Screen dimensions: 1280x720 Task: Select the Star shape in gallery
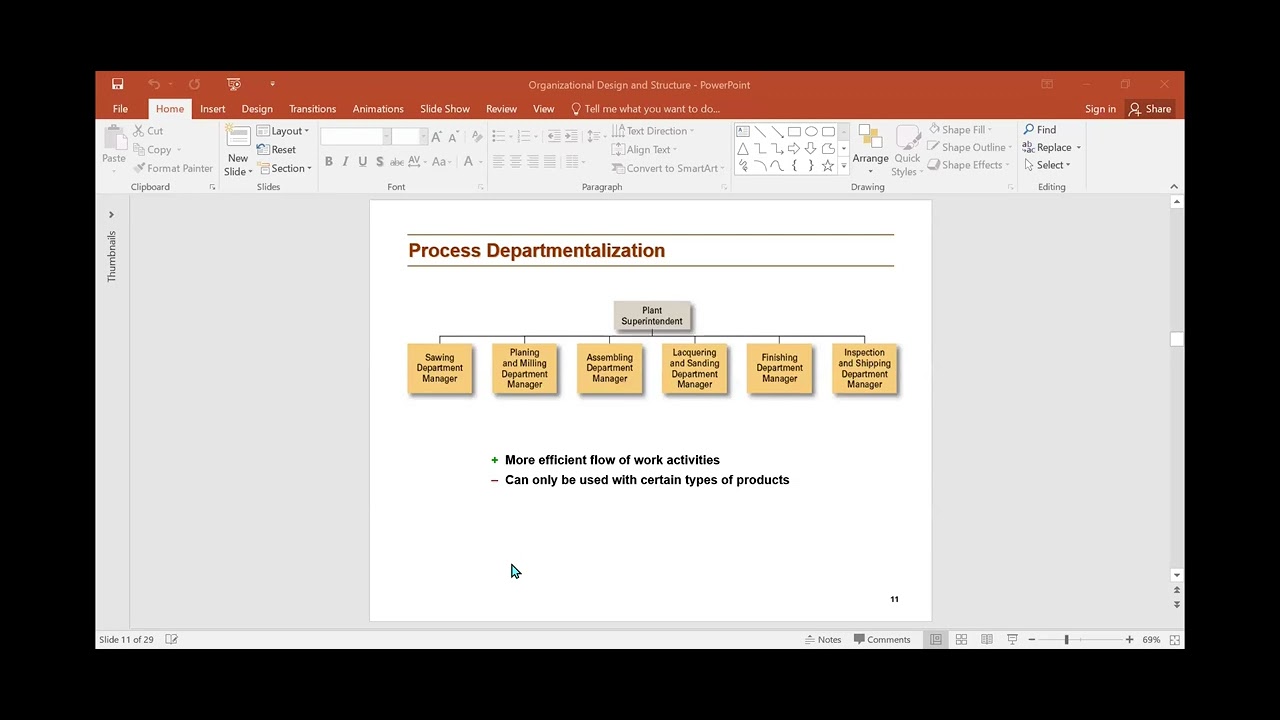click(x=828, y=166)
